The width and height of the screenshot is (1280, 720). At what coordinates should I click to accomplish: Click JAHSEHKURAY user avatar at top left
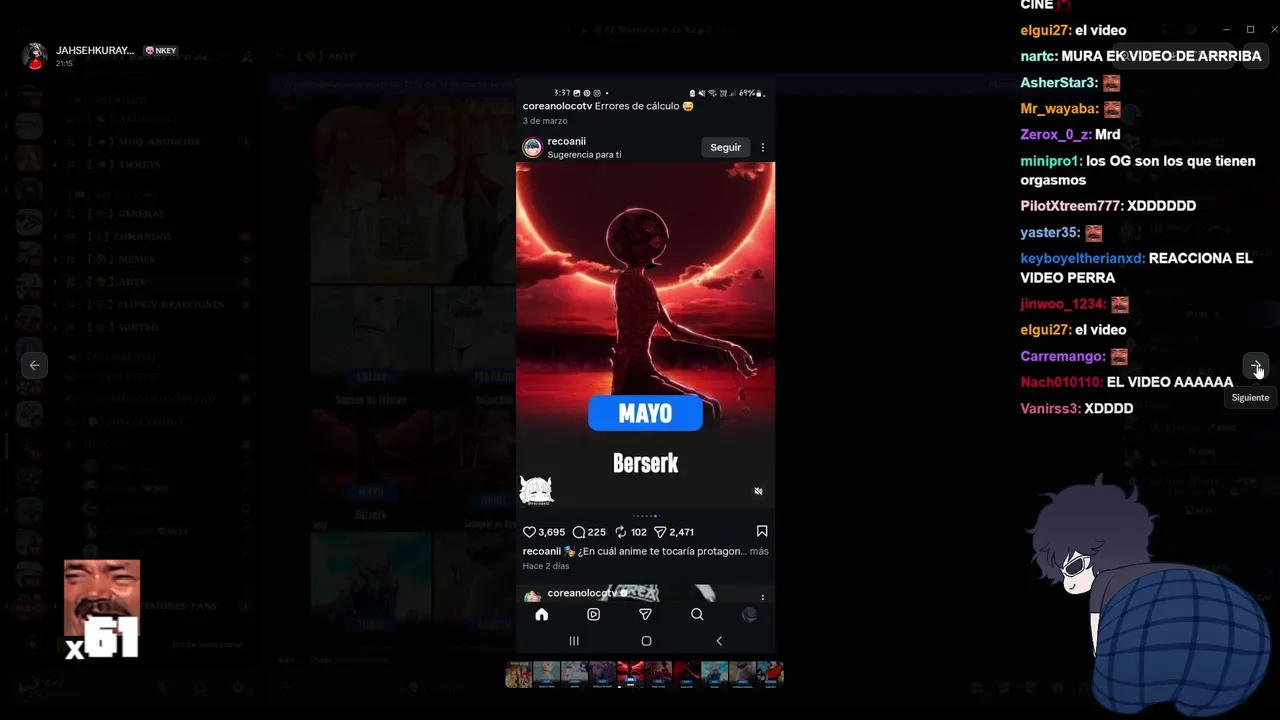pos(35,56)
